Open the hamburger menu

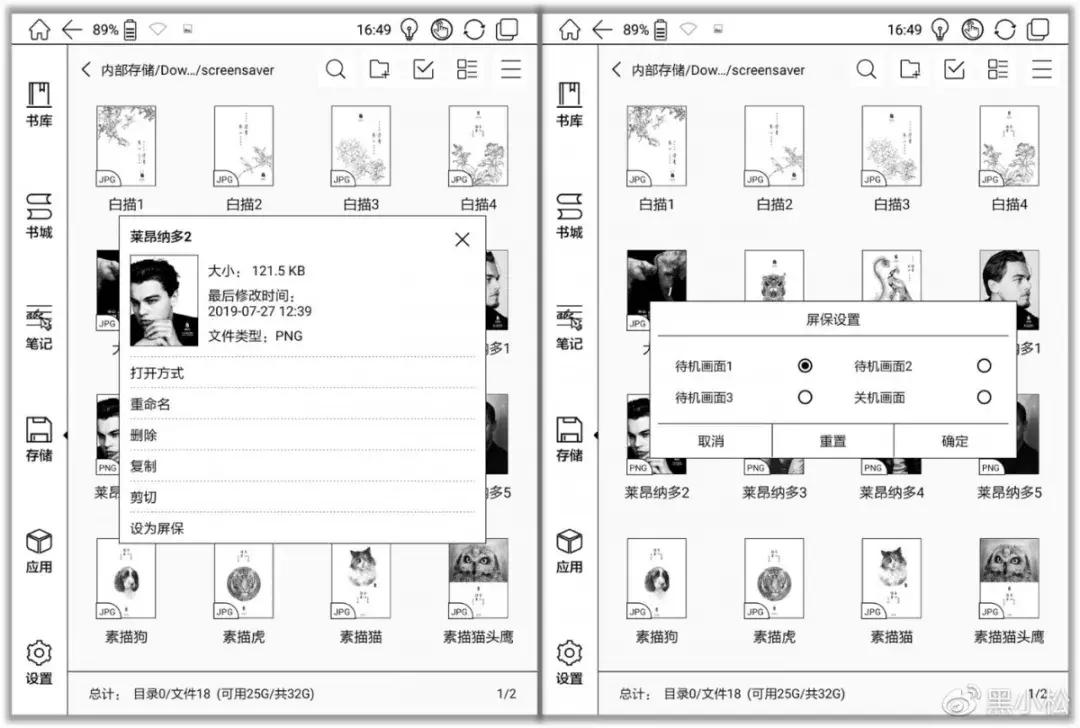[x=511, y=69]
